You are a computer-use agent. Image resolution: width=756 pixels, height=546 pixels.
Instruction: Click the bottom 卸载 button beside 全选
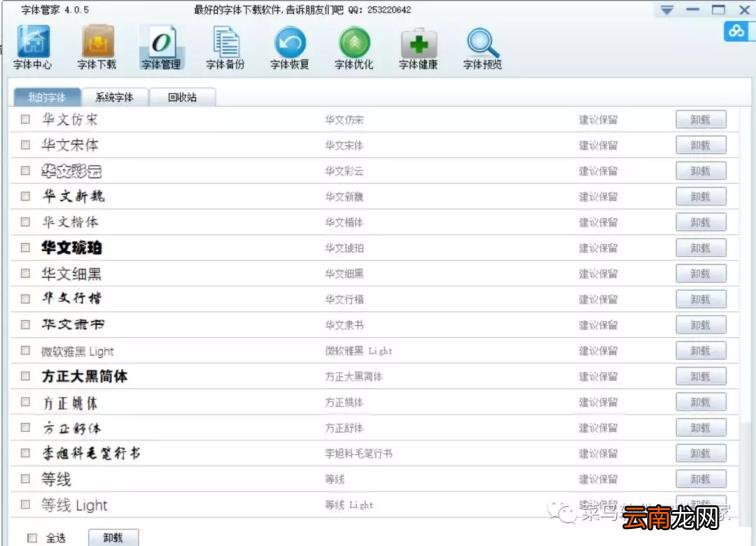click(x=114, y=538)
